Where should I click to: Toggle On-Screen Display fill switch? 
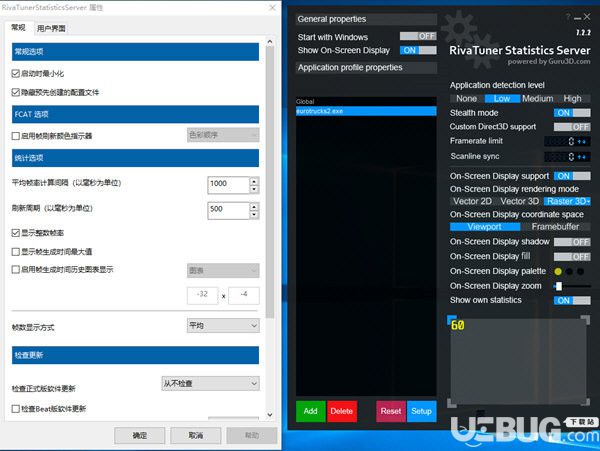(572, 257)
